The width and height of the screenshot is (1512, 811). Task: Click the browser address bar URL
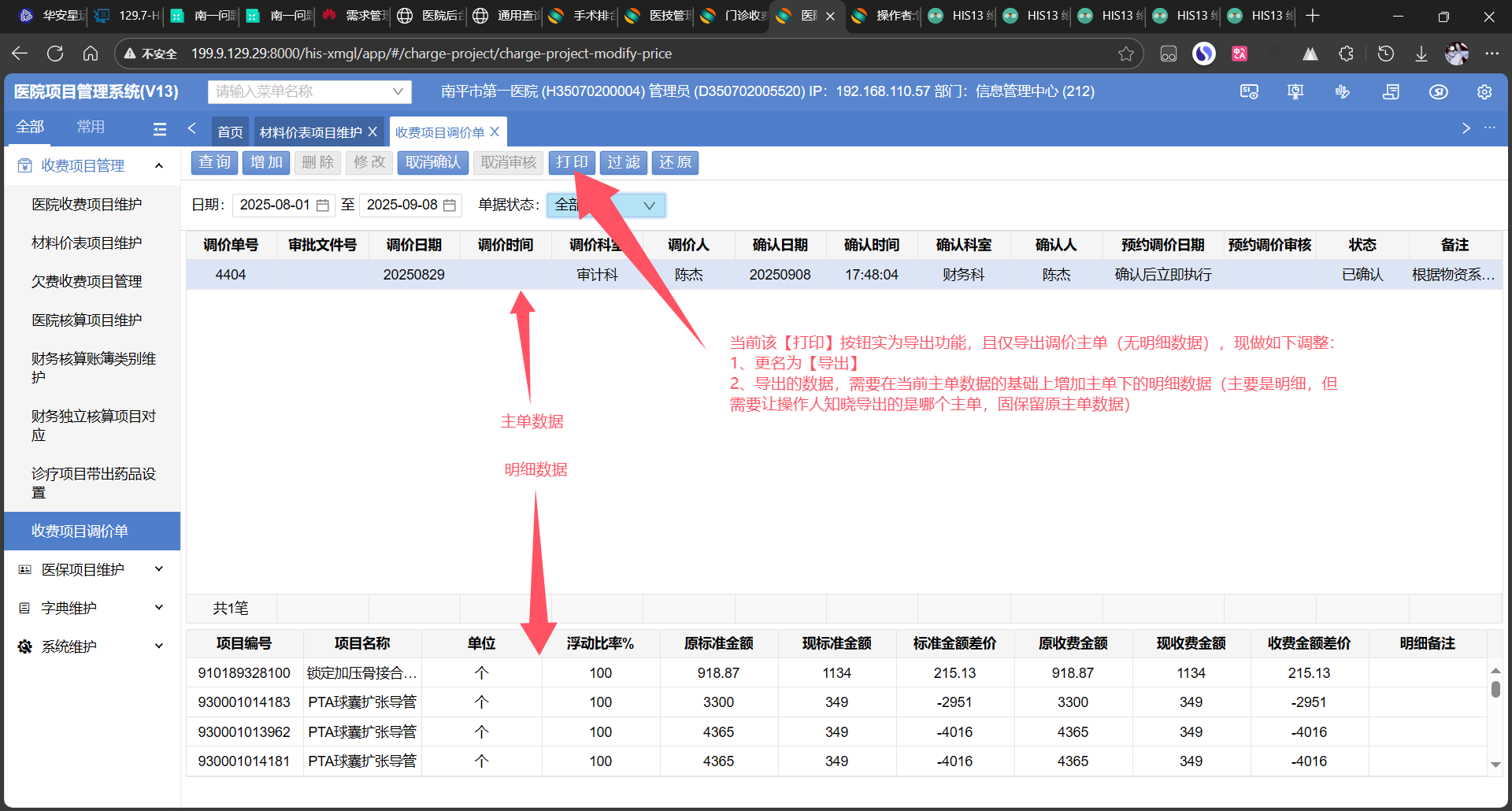click(x=432, y=54)
